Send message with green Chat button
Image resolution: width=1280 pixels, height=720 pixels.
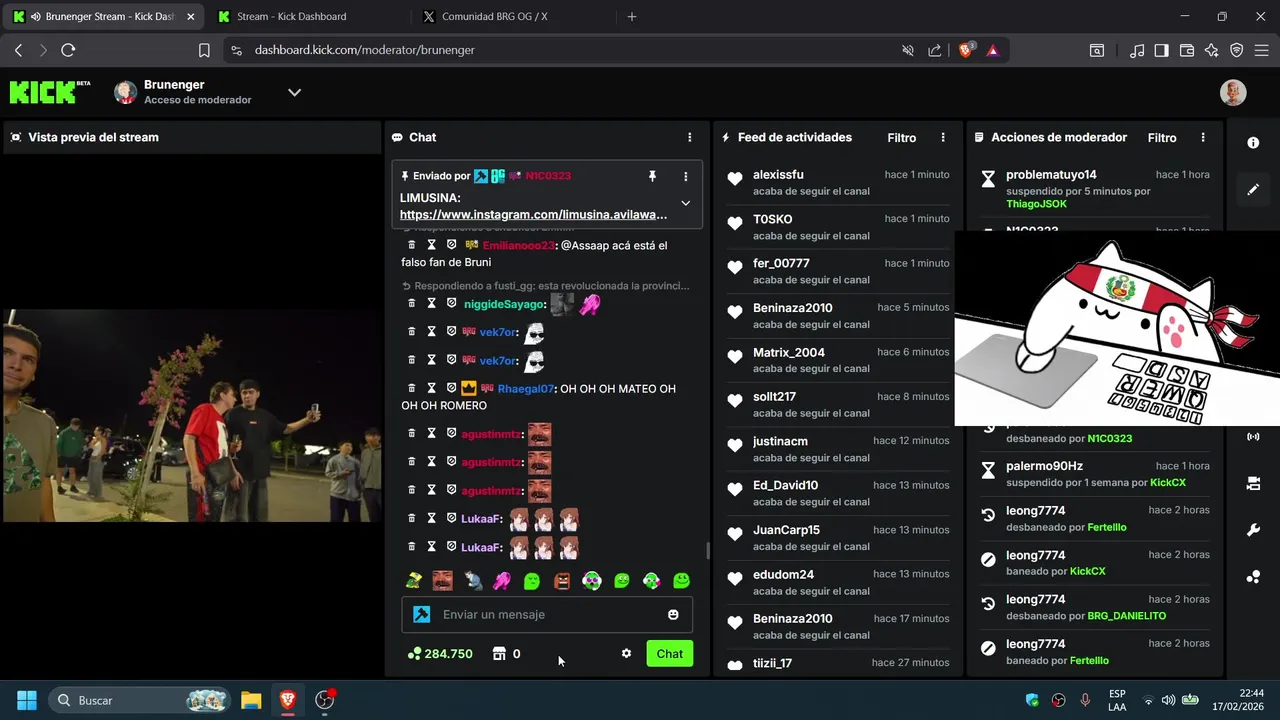click(669, 654)
